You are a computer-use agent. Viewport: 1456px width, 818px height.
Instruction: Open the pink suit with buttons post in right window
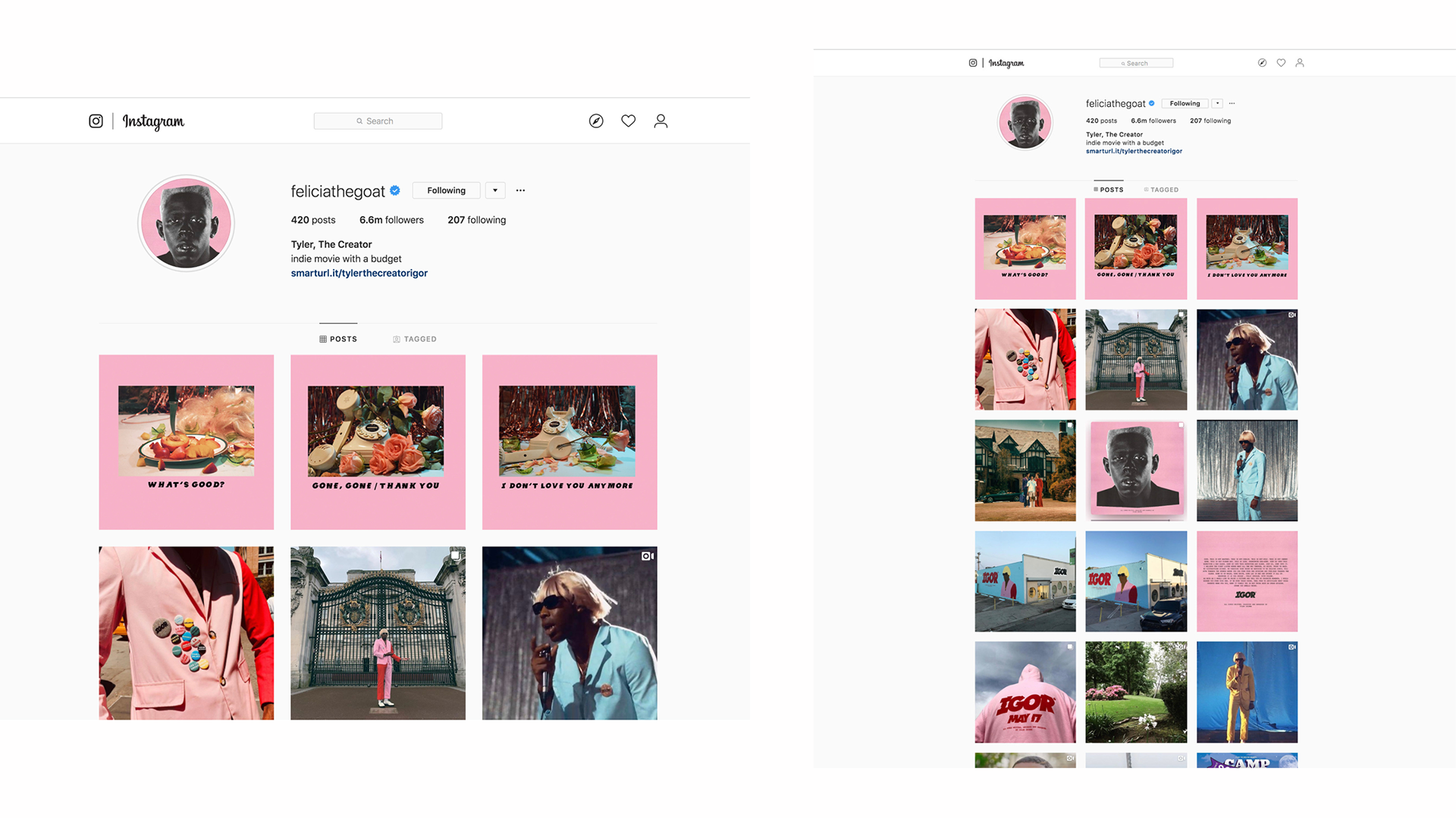pos(1025,359)
